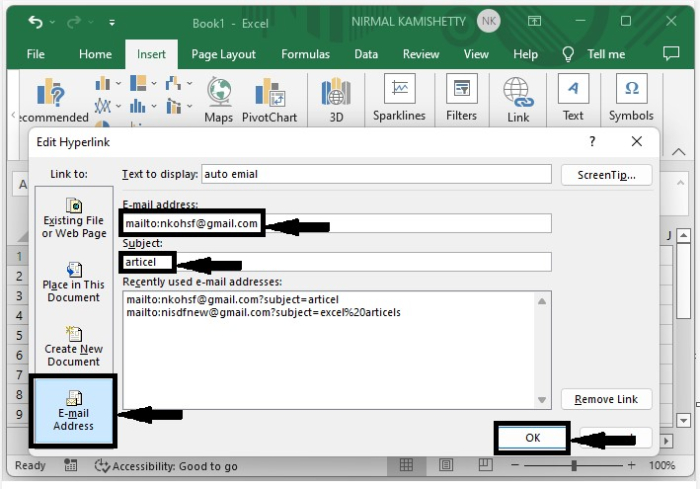Open the Page Layout tab
The image size is (700, 489).
pos(223,54)
